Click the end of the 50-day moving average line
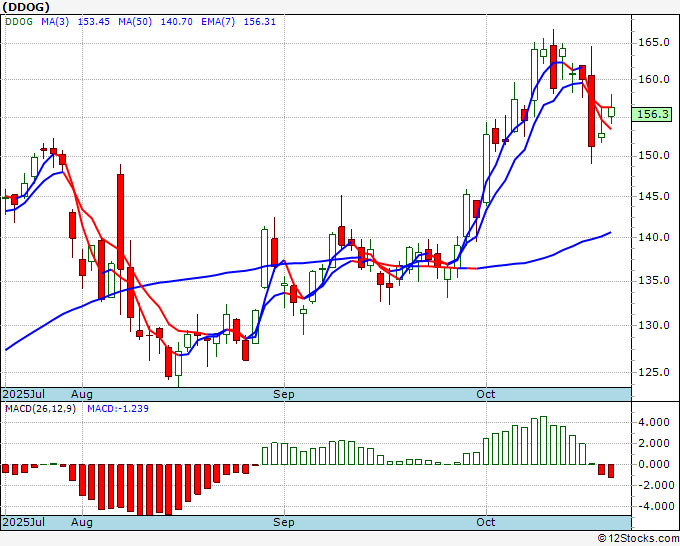The height and width of the screenshot is (546, 680). 611,232
